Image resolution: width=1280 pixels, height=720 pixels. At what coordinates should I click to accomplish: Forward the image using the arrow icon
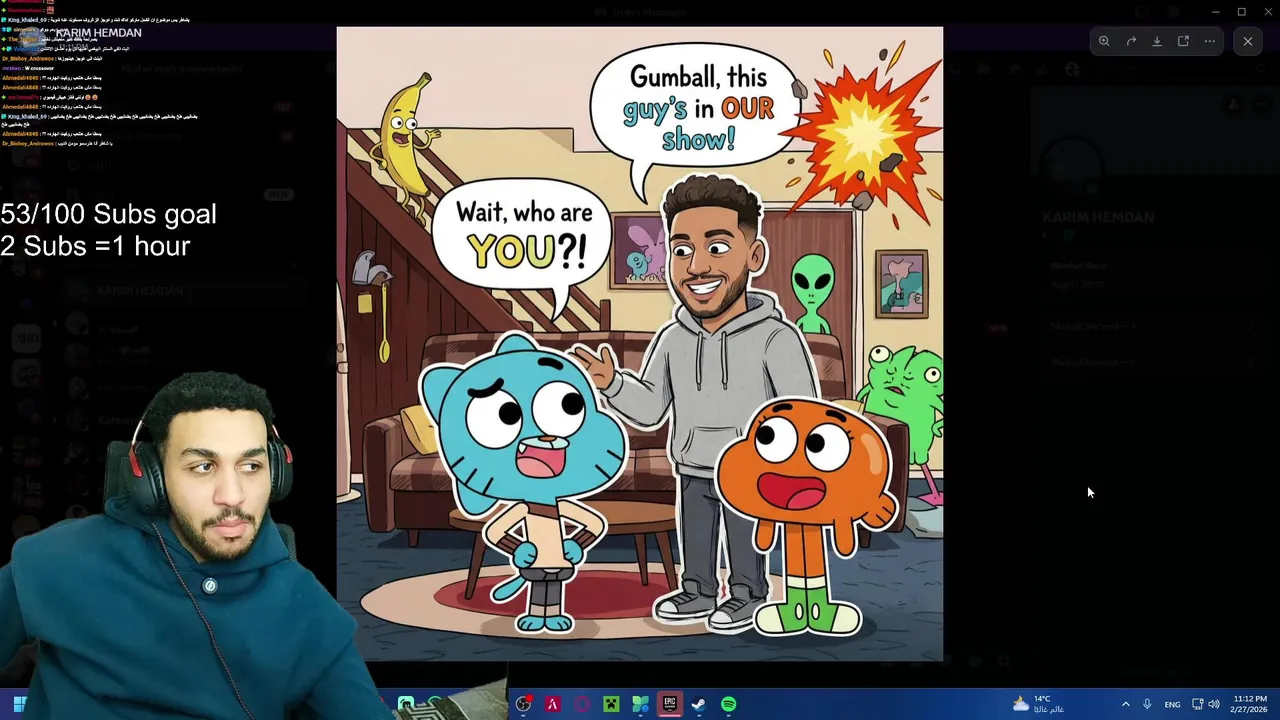[x=1131, y=41]
